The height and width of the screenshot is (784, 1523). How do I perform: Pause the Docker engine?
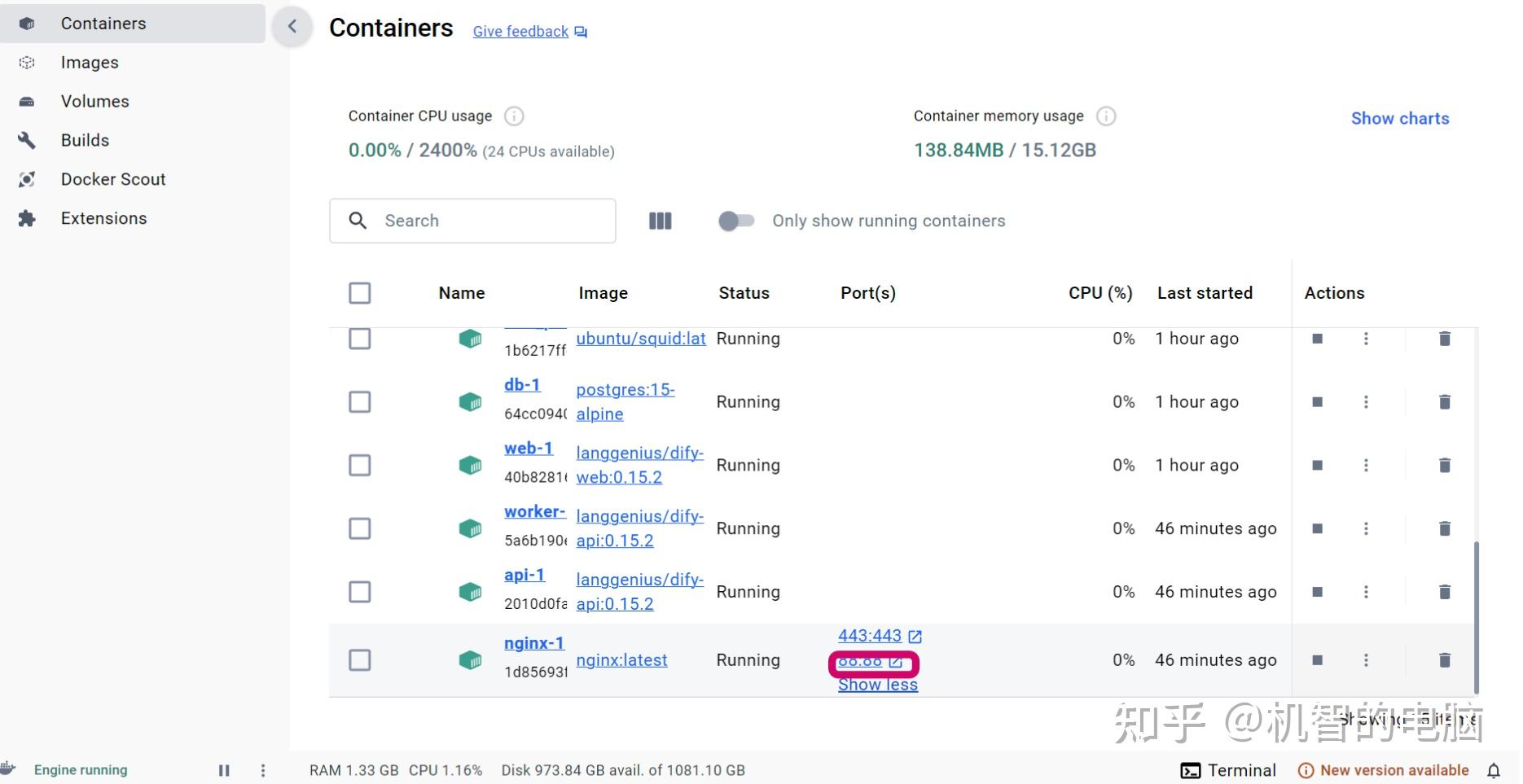pos(224,770)
